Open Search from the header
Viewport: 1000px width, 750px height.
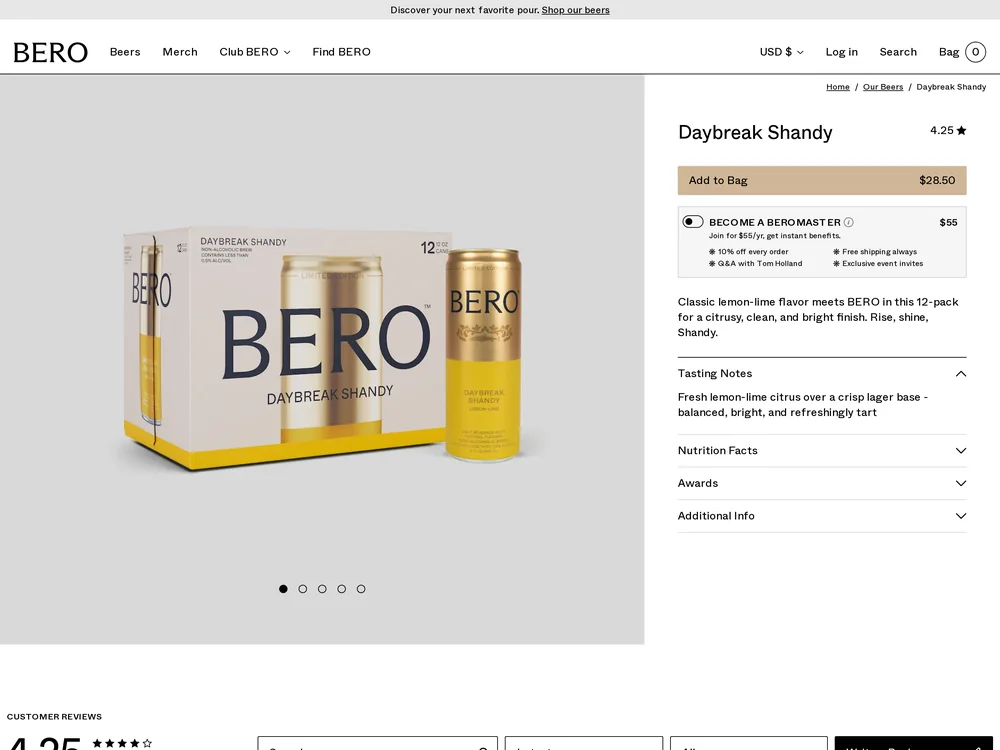pyautogui.click(x=898, y=52)
